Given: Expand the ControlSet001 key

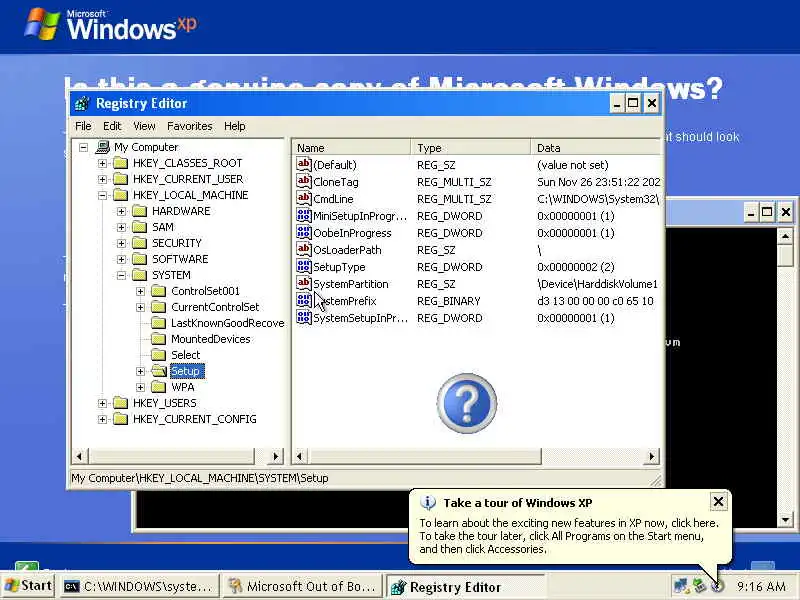Looking at the screenshot, I should point(140,291).
